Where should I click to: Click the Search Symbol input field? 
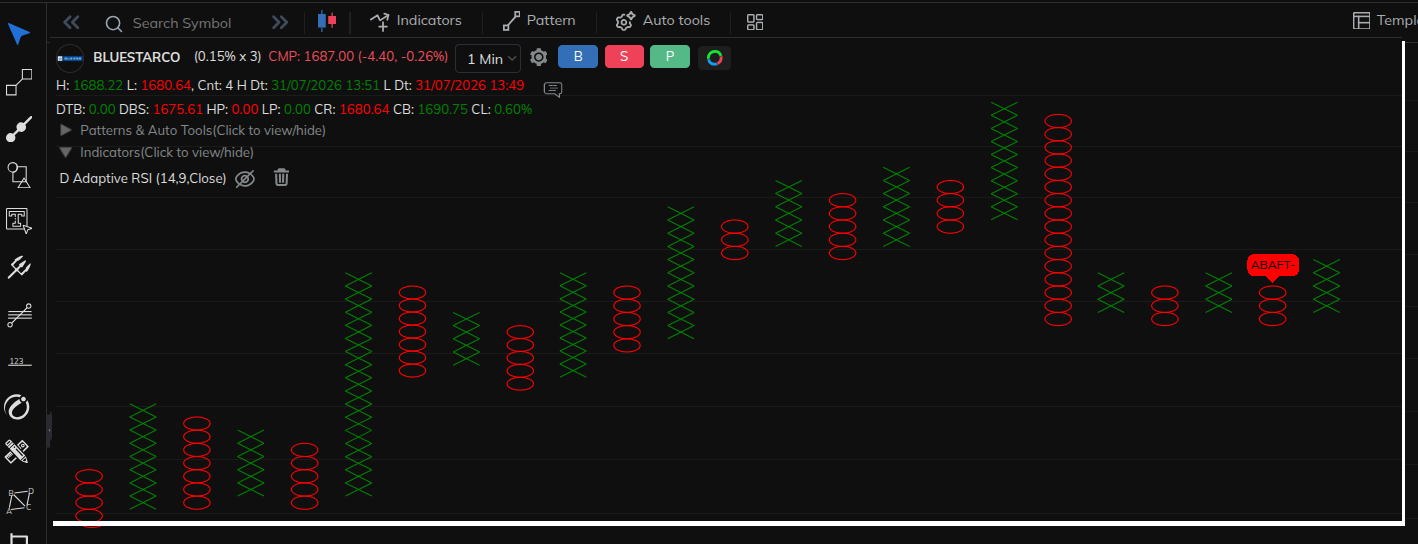[182, 22]
